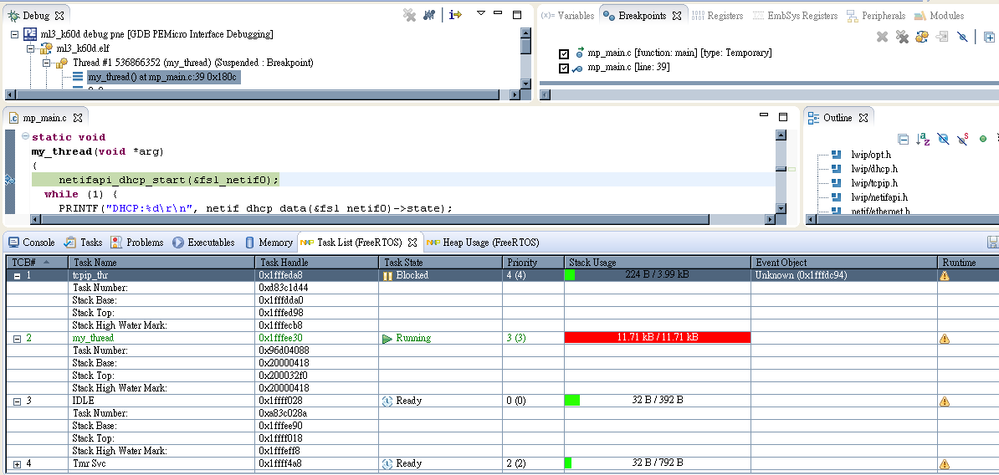The width and height of the screenshot is (999, 475).
Task: Toggle alphabetical Sort in Outline view
Action: click(x=922, y=139)
